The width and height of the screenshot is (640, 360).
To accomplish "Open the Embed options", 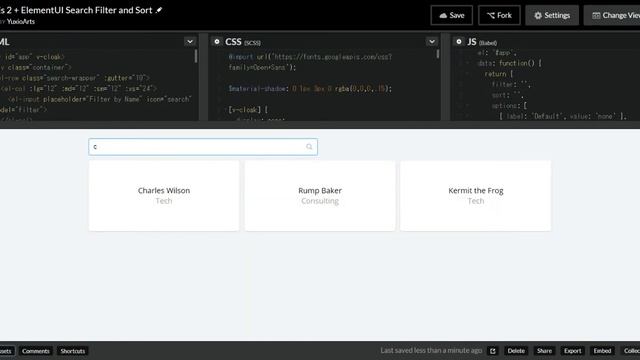I will pyautogui.click(x=602, y=351).
